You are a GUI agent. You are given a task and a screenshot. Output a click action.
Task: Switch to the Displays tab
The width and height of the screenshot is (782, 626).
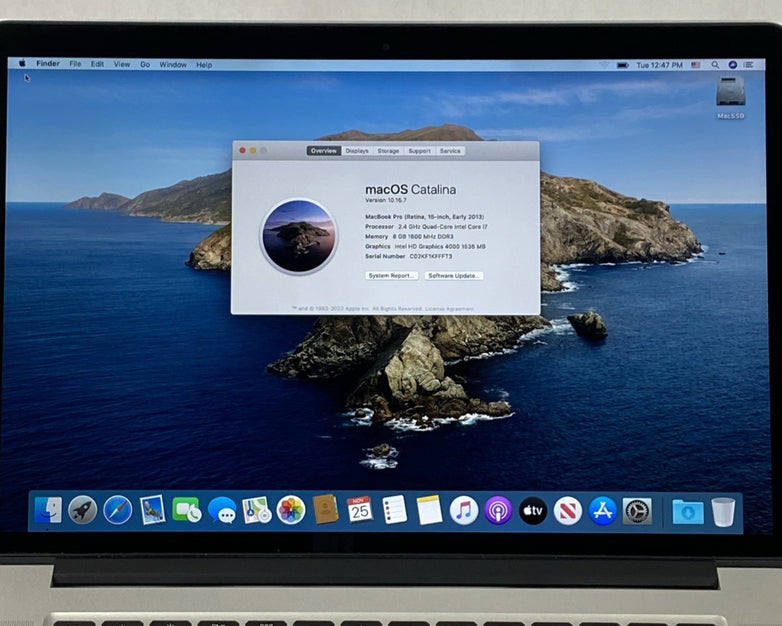tap(357, 151)
